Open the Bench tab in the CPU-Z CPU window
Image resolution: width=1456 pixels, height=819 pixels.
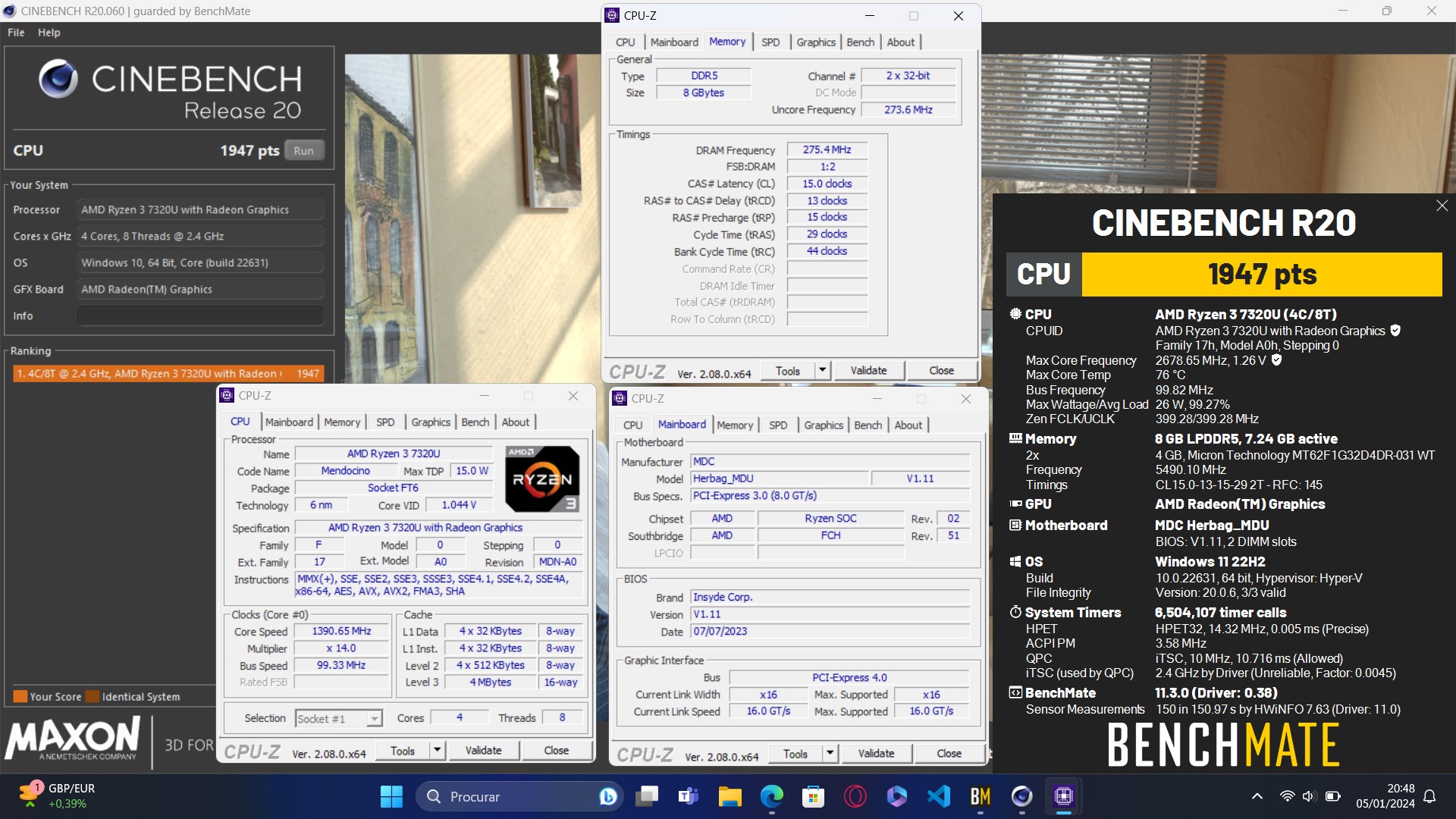coord(475,422)
